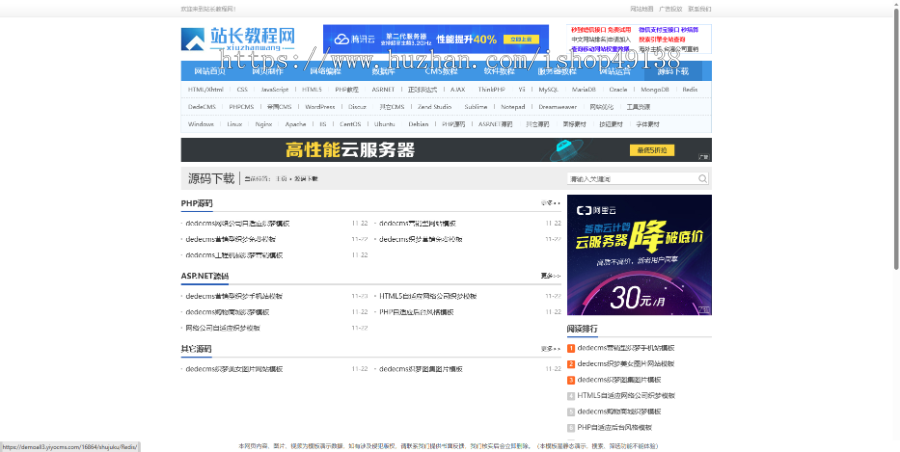Click 主页 in the breadcrumb
900x452 pixels.
(x=281, y=179)
